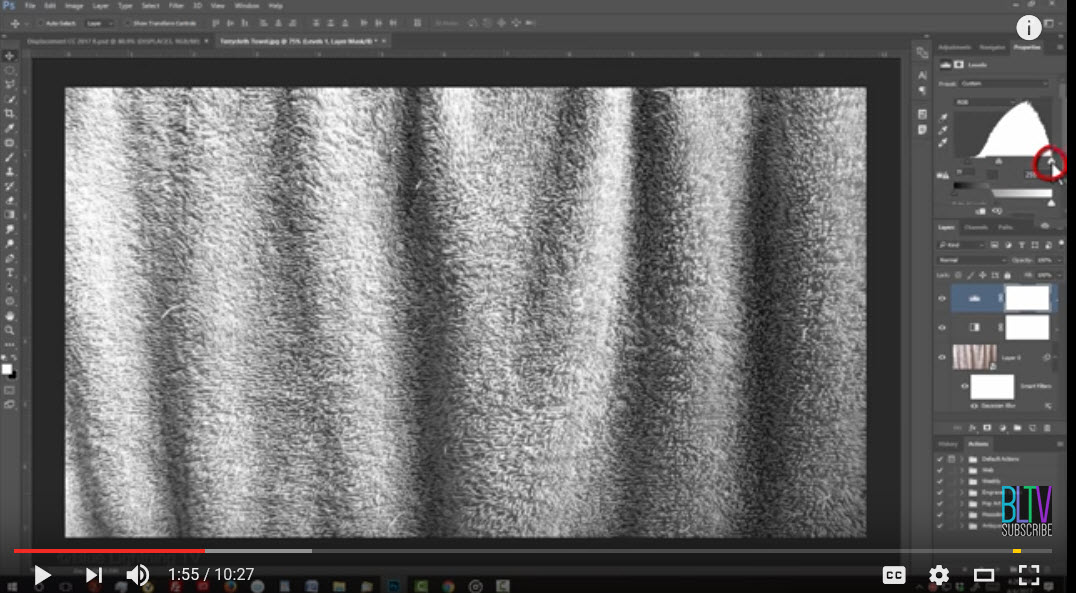Screen dimensions: 1076x593
Task: Switch to the Adjustments tab
Action: pyautogui.click(x=955, y=47)
